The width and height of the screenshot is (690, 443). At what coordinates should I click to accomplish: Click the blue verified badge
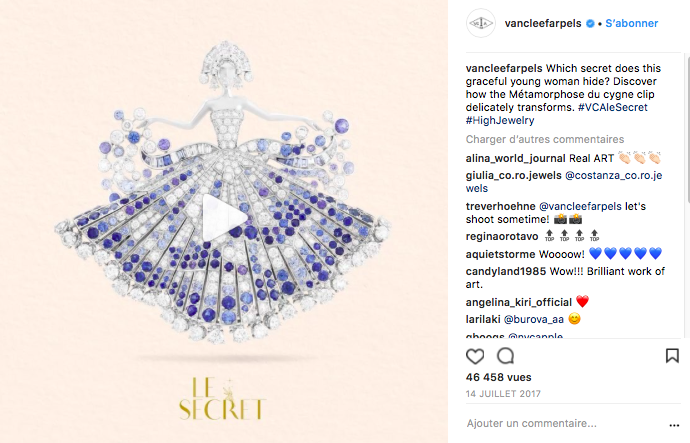click(x=590, y=24)
